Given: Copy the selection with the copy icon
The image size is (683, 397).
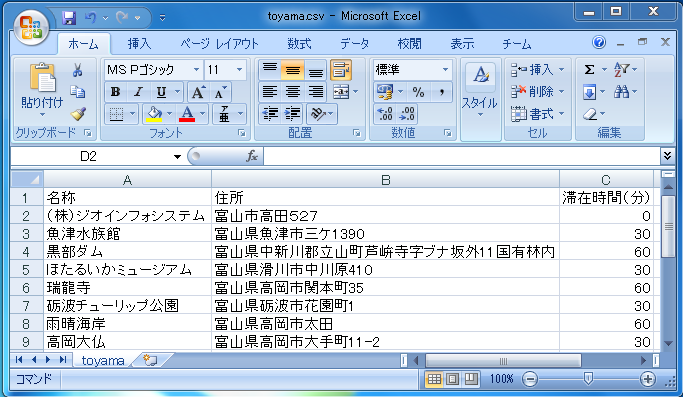Looking at the screenshot, I should [78, 92].
